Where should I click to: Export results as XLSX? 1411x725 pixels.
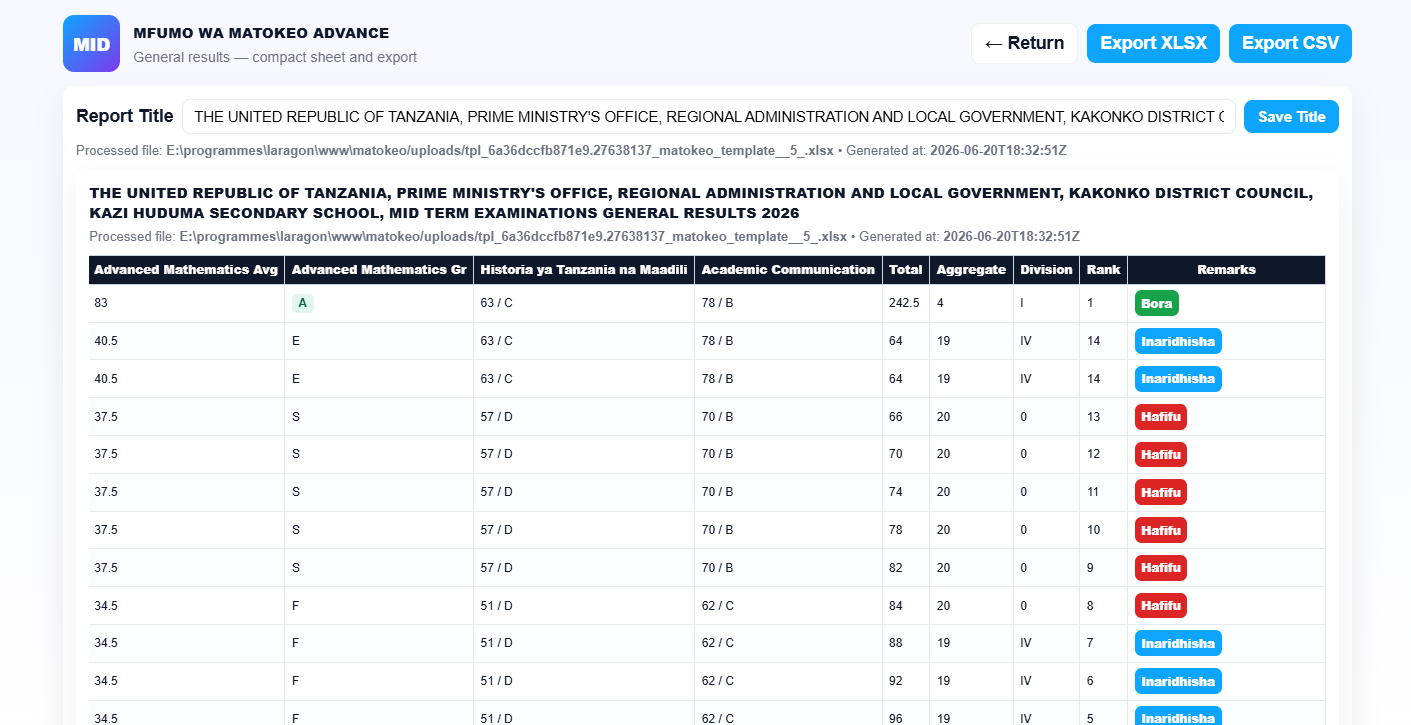tap(1153, 43)
